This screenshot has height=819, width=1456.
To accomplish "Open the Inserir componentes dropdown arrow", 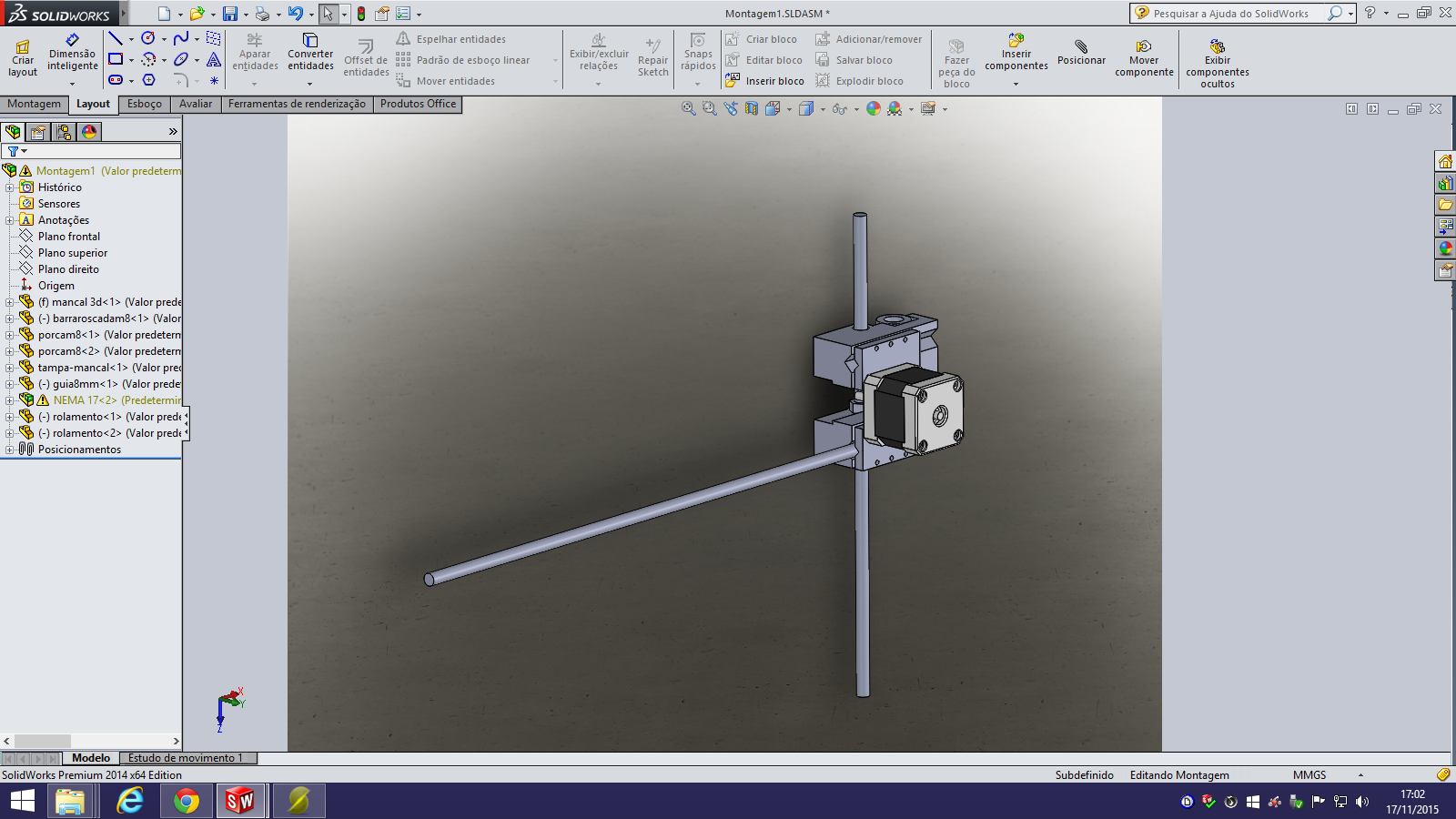I will (x=1016, y=84).
